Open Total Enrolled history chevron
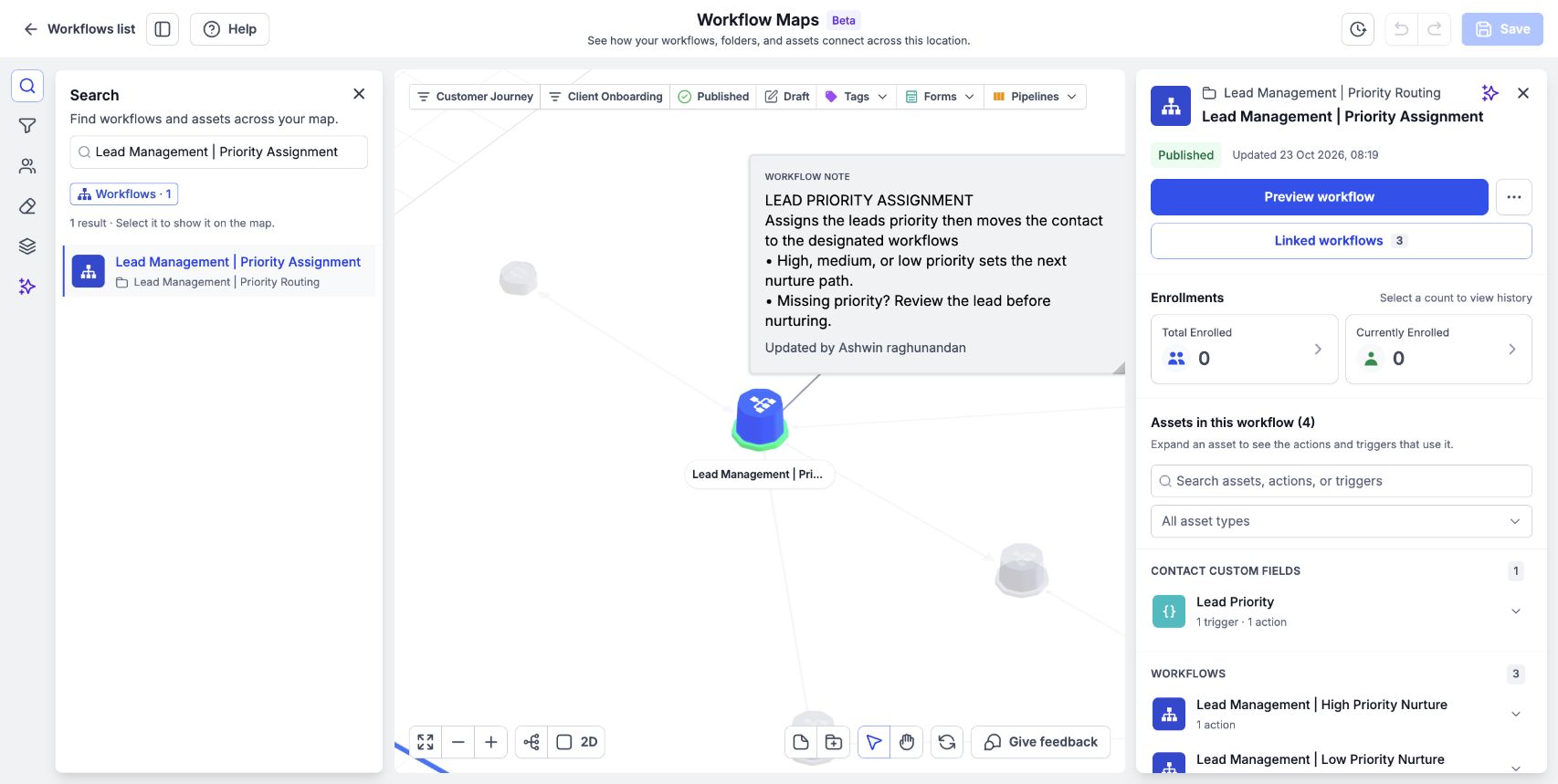The image size is (1558, 784). [1318, 349]
